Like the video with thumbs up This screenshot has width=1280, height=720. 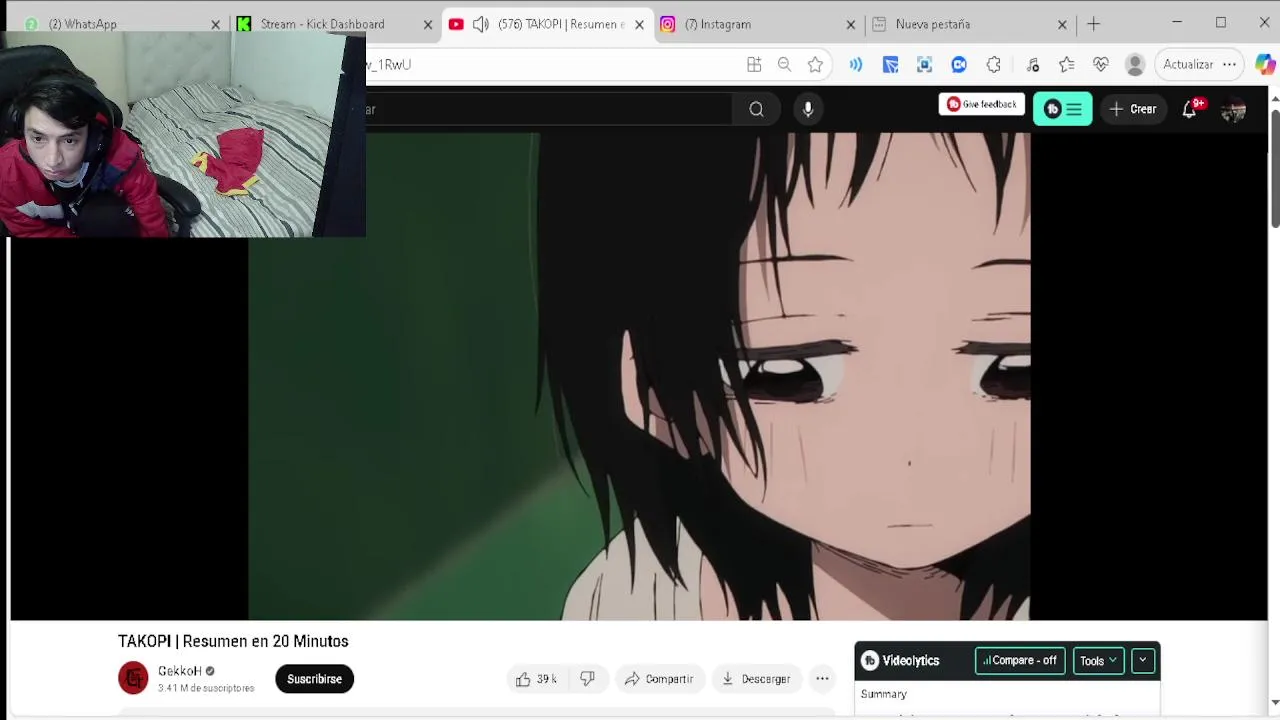point(536,679)
